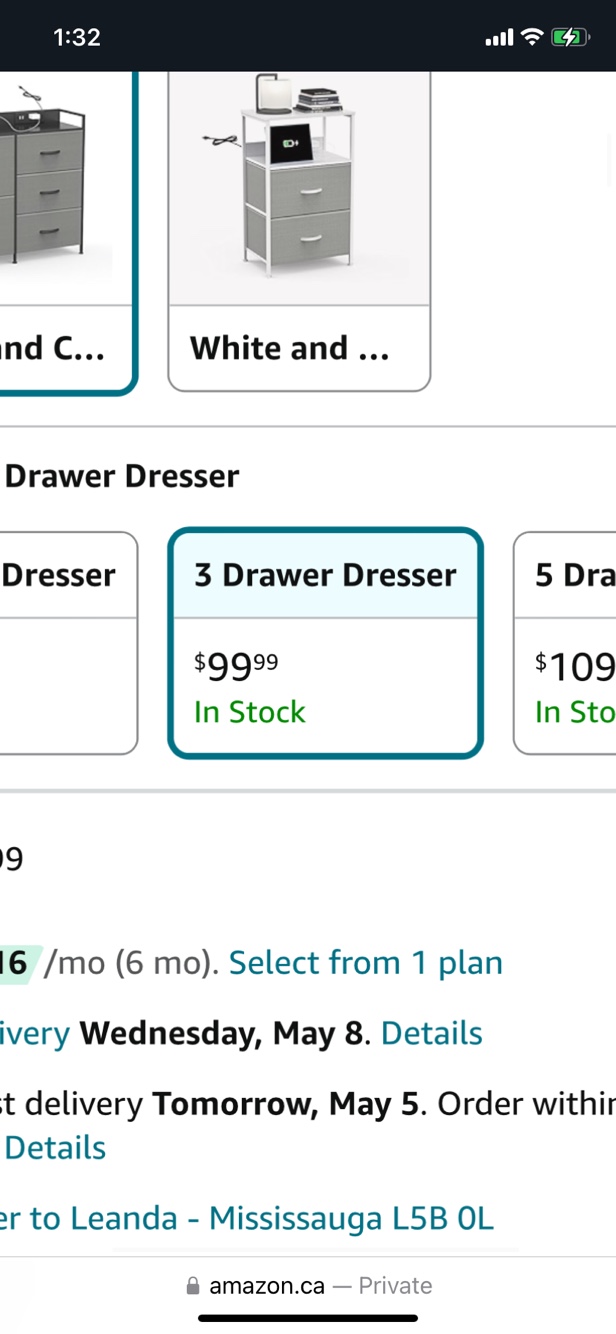Tap the home indicator bar at bottom
Image resolution: width=616 pixels, height=1334 pixels.
(308, 1317)
